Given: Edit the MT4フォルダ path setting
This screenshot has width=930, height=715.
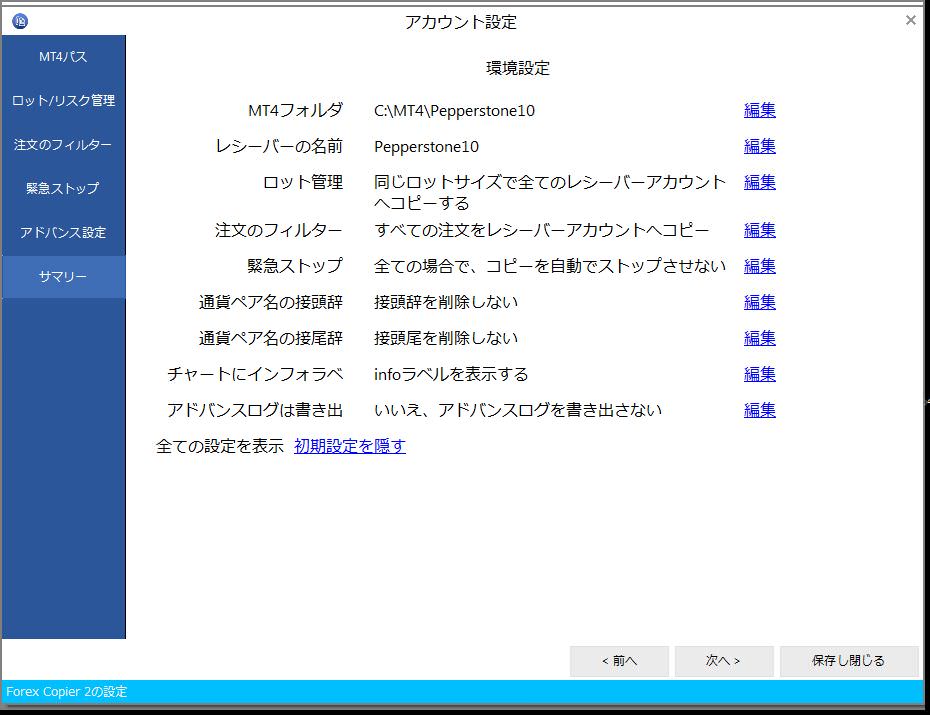Looking at the screenshot, I should click(759, 111).
